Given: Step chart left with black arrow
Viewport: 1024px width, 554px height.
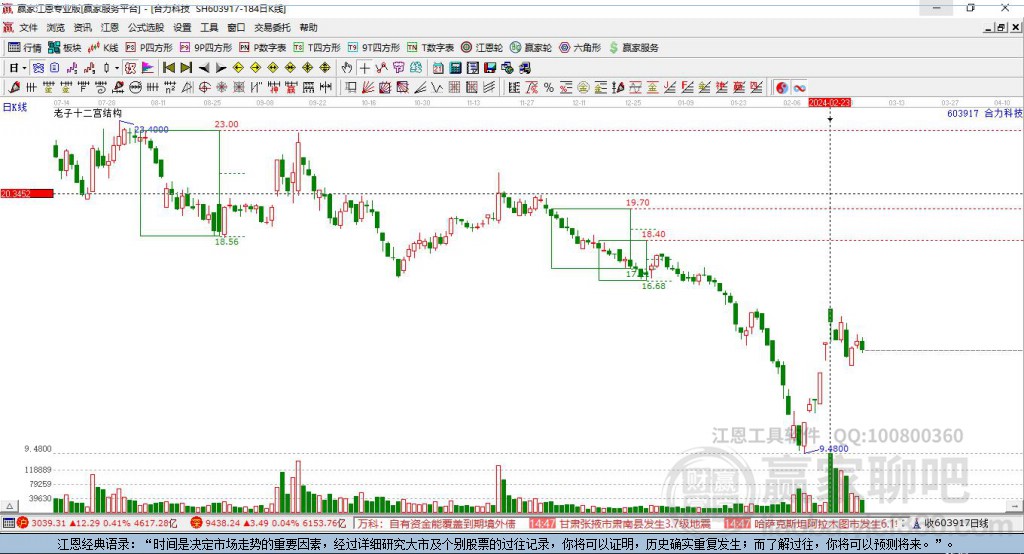Looking at the screenshot, I should click(x=204, y=68).
